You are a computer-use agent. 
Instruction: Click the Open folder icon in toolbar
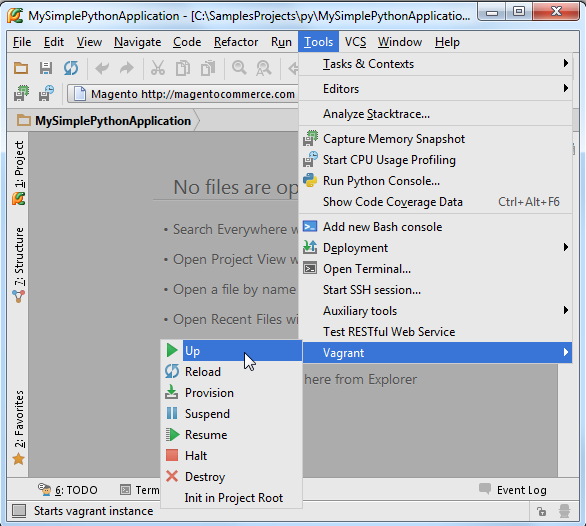tap(21, 68)
